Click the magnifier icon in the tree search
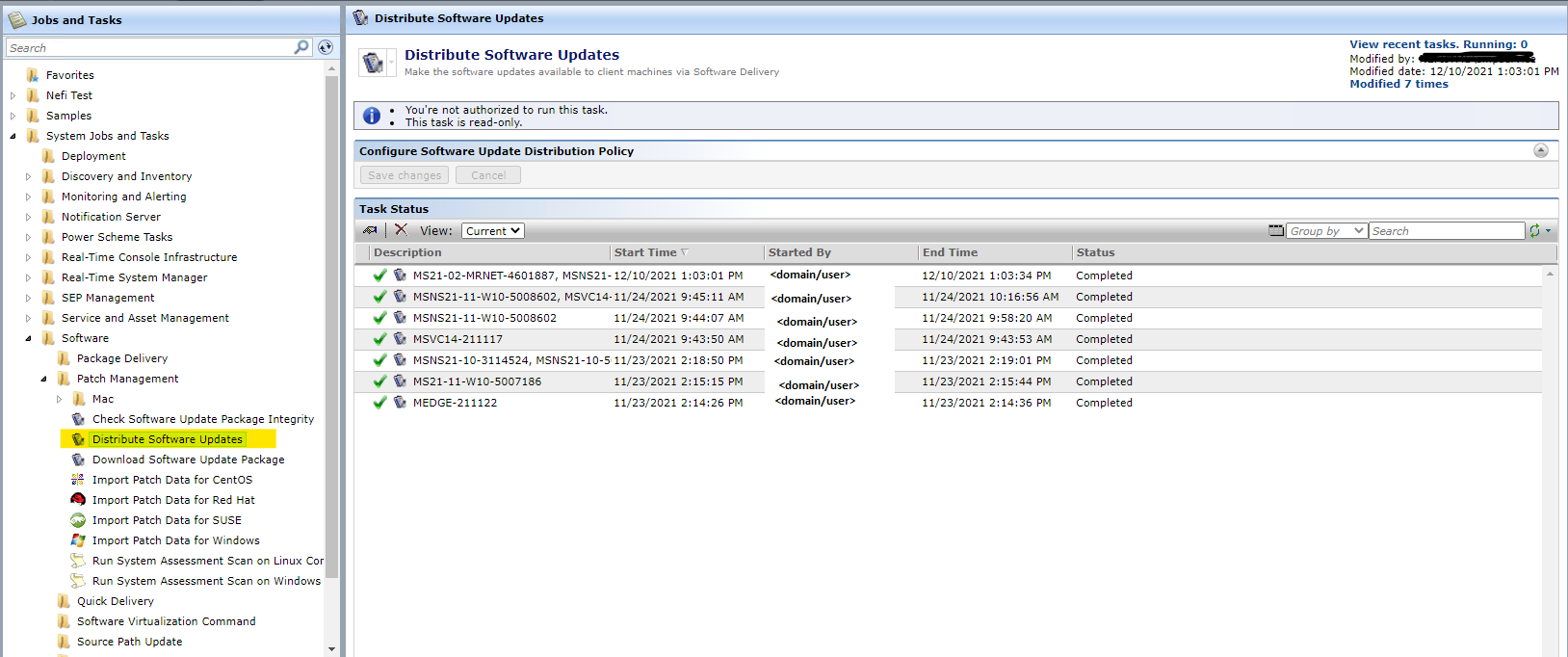 [301, 47]
